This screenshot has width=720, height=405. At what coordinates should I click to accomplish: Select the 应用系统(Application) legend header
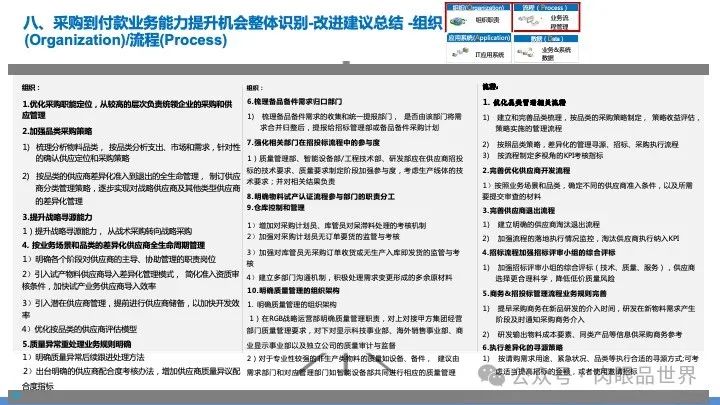478,38
